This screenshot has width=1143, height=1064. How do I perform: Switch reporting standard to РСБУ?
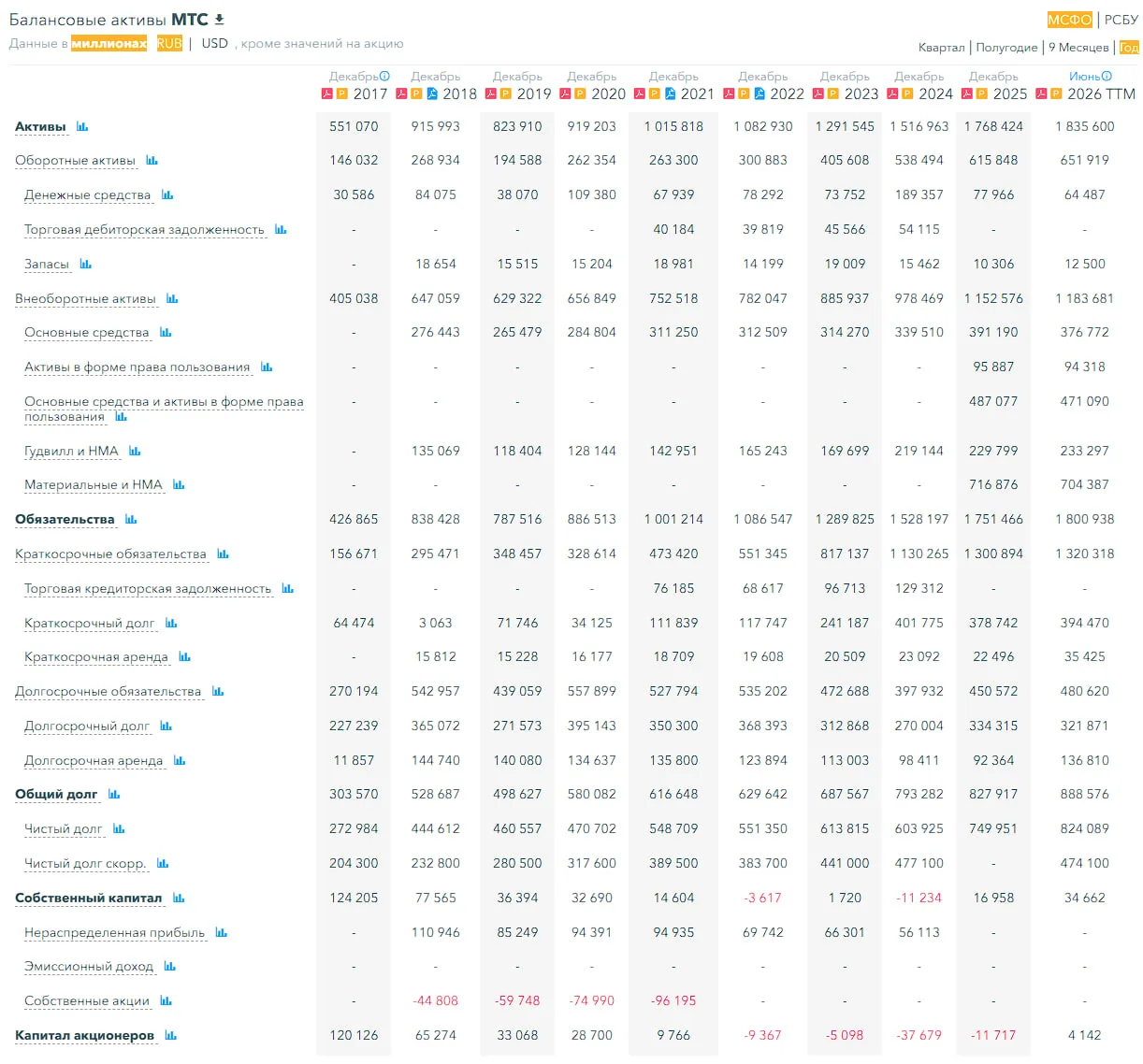coord(1121,20)
